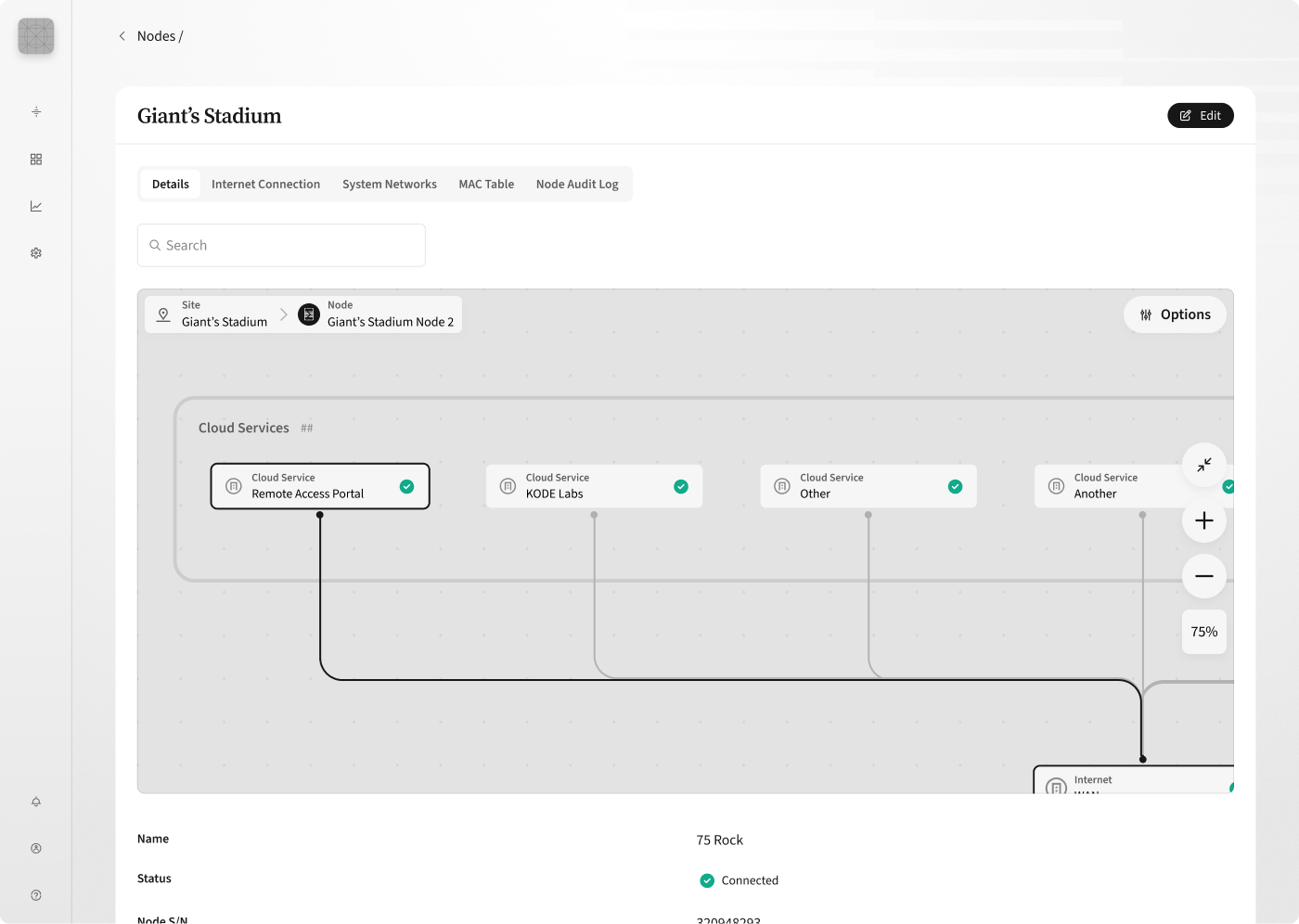
Task: Go back using the breadcrumb chevron
Action: click(122, 36)
